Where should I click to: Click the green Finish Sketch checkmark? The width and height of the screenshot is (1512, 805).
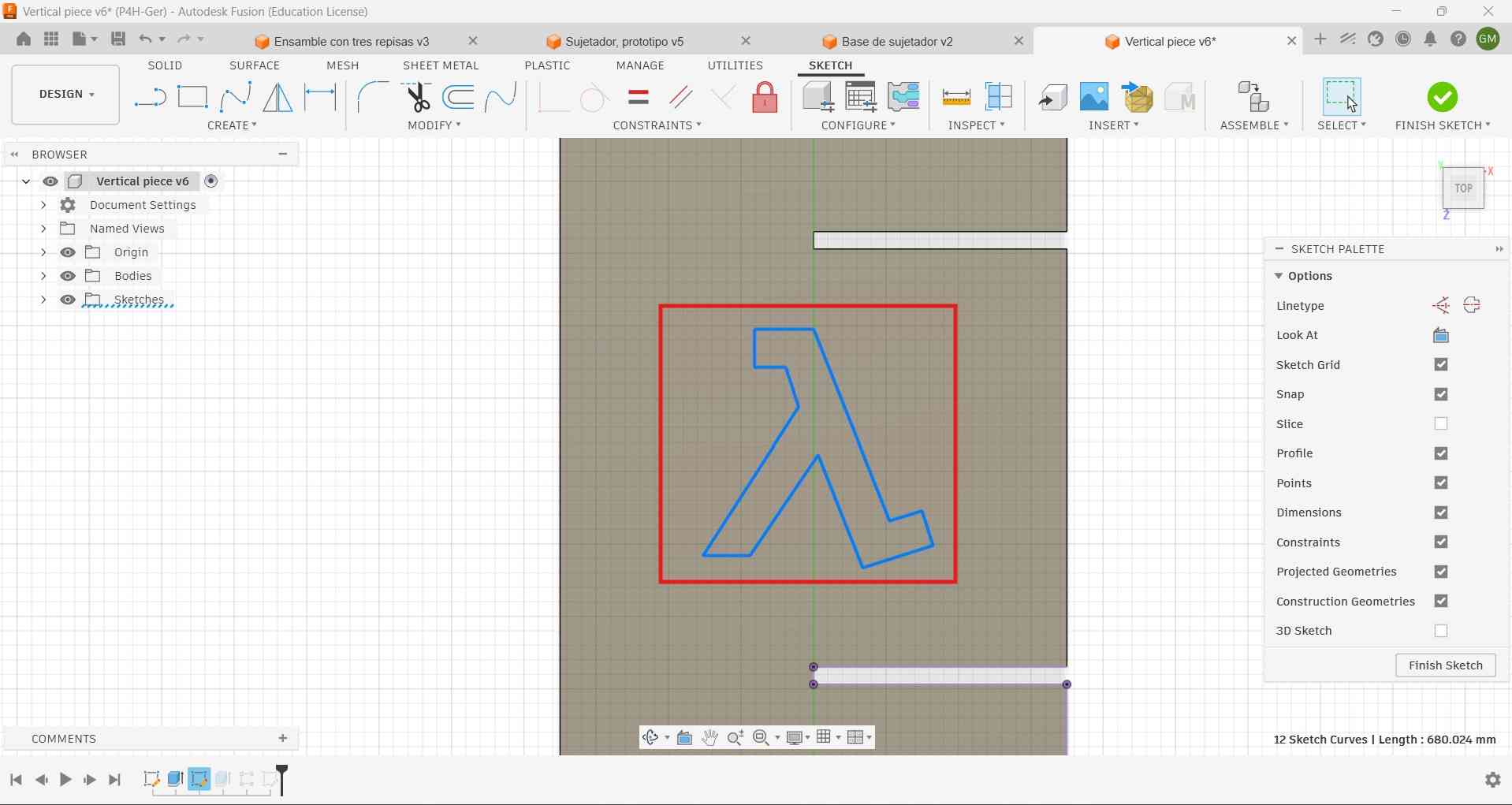point(1442,97)
